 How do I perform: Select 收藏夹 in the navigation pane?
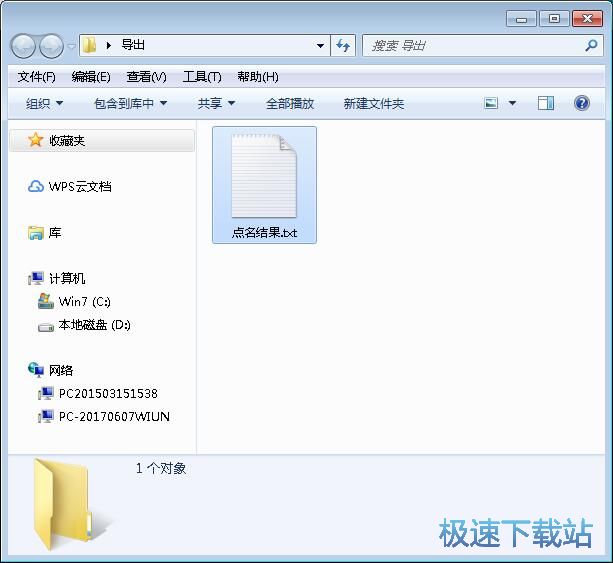[101, 140]
